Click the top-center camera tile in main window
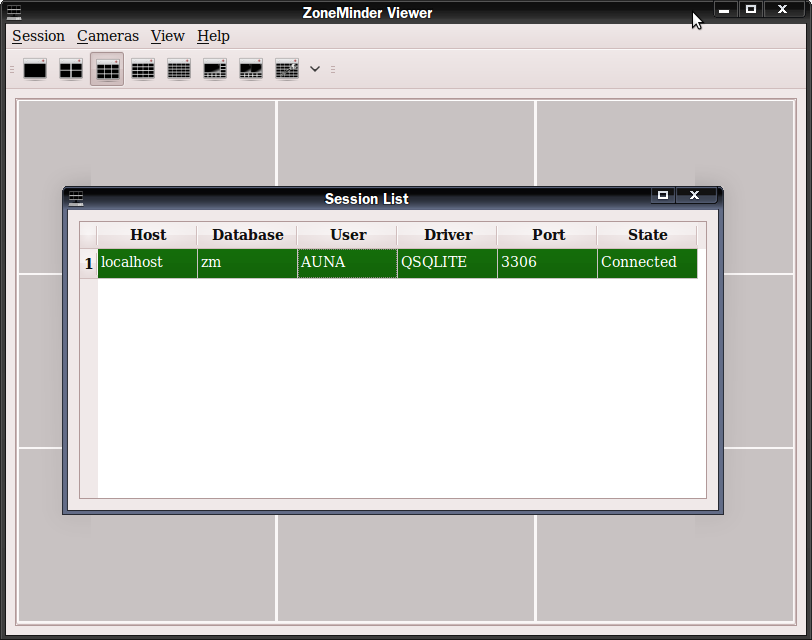The width and height of the screenshot is (812, 640). click(x=406, y=143)
